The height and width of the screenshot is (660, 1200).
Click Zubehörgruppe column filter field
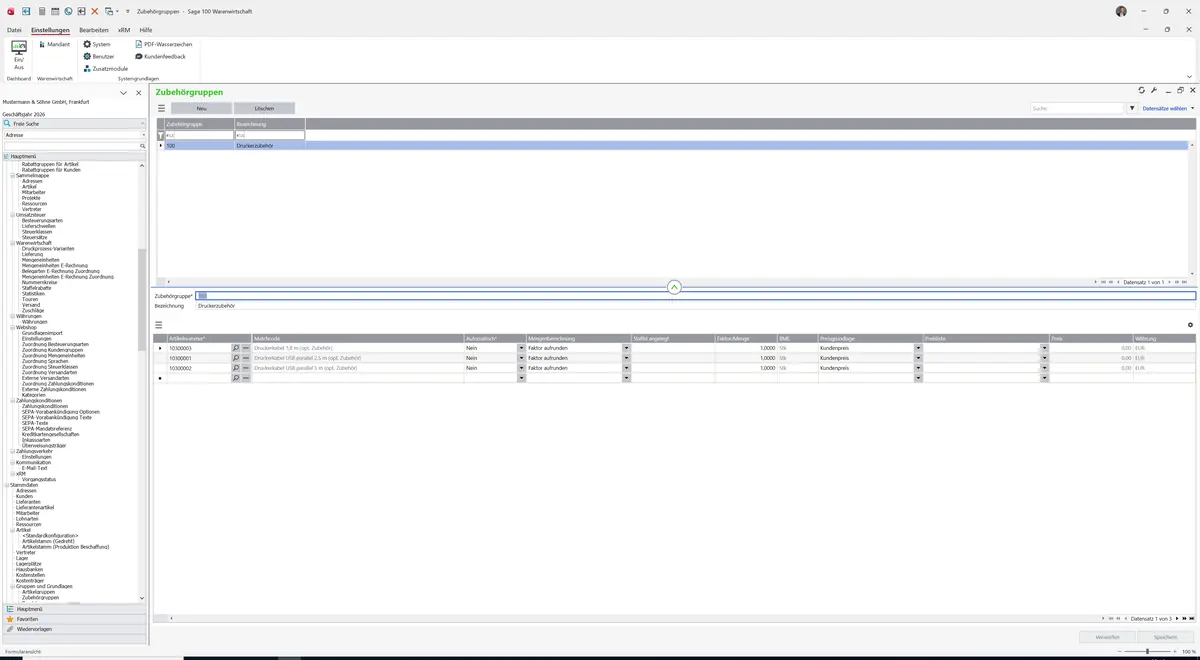199,135
